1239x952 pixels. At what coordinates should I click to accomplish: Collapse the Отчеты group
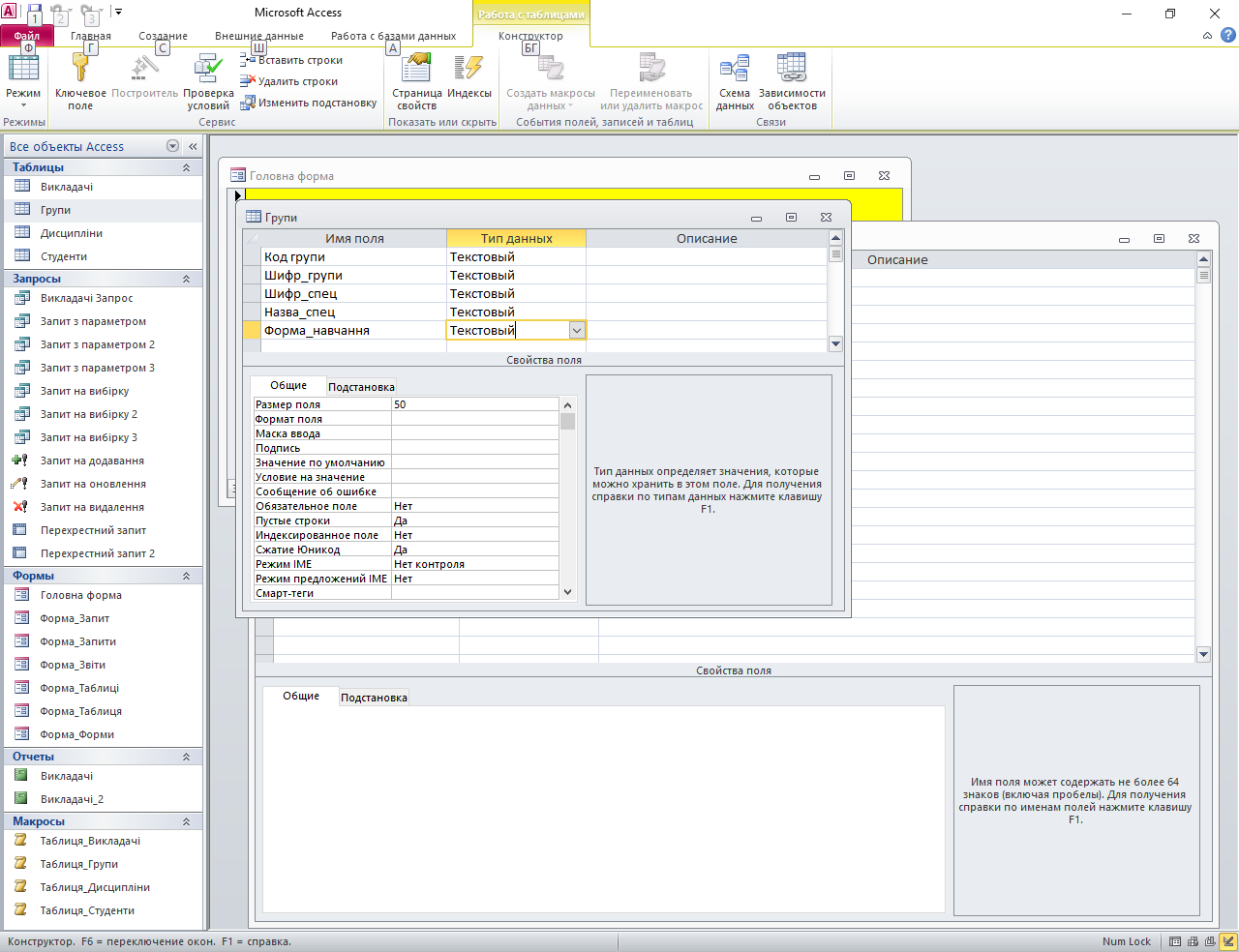click(187, 757)
